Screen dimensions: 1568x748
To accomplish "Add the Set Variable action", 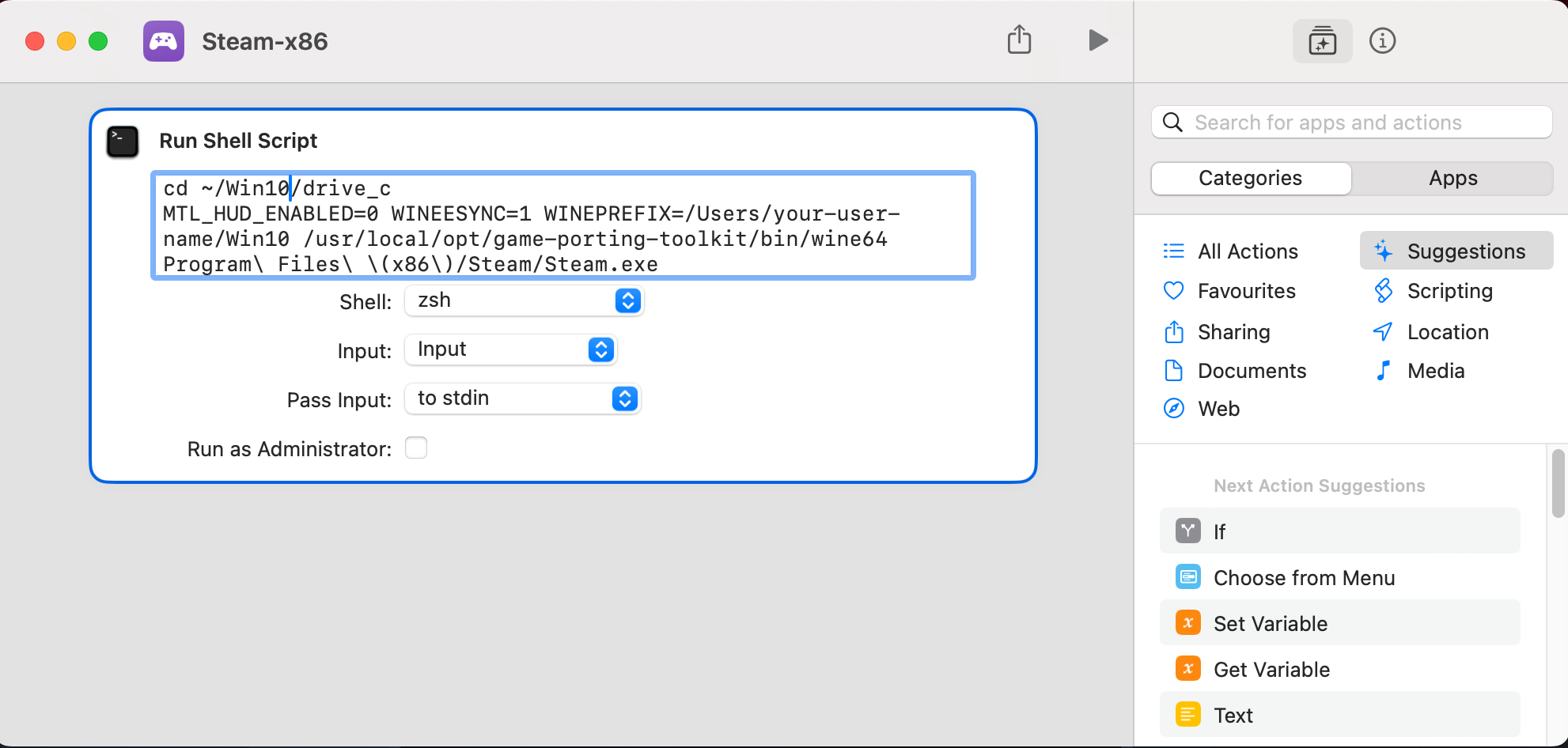I will click(1339, 623).
